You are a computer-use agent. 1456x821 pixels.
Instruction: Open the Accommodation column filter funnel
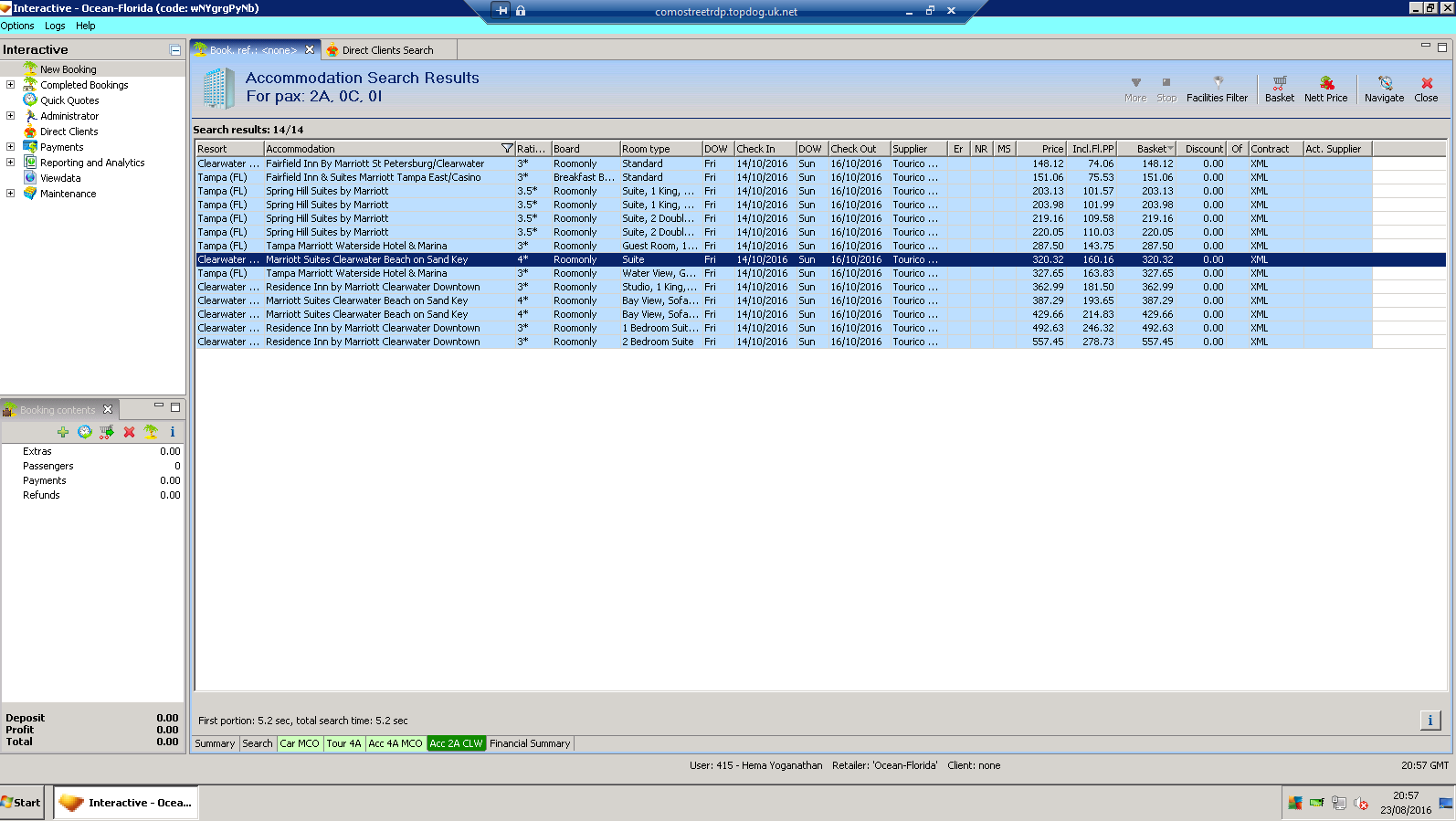(507, 149)
